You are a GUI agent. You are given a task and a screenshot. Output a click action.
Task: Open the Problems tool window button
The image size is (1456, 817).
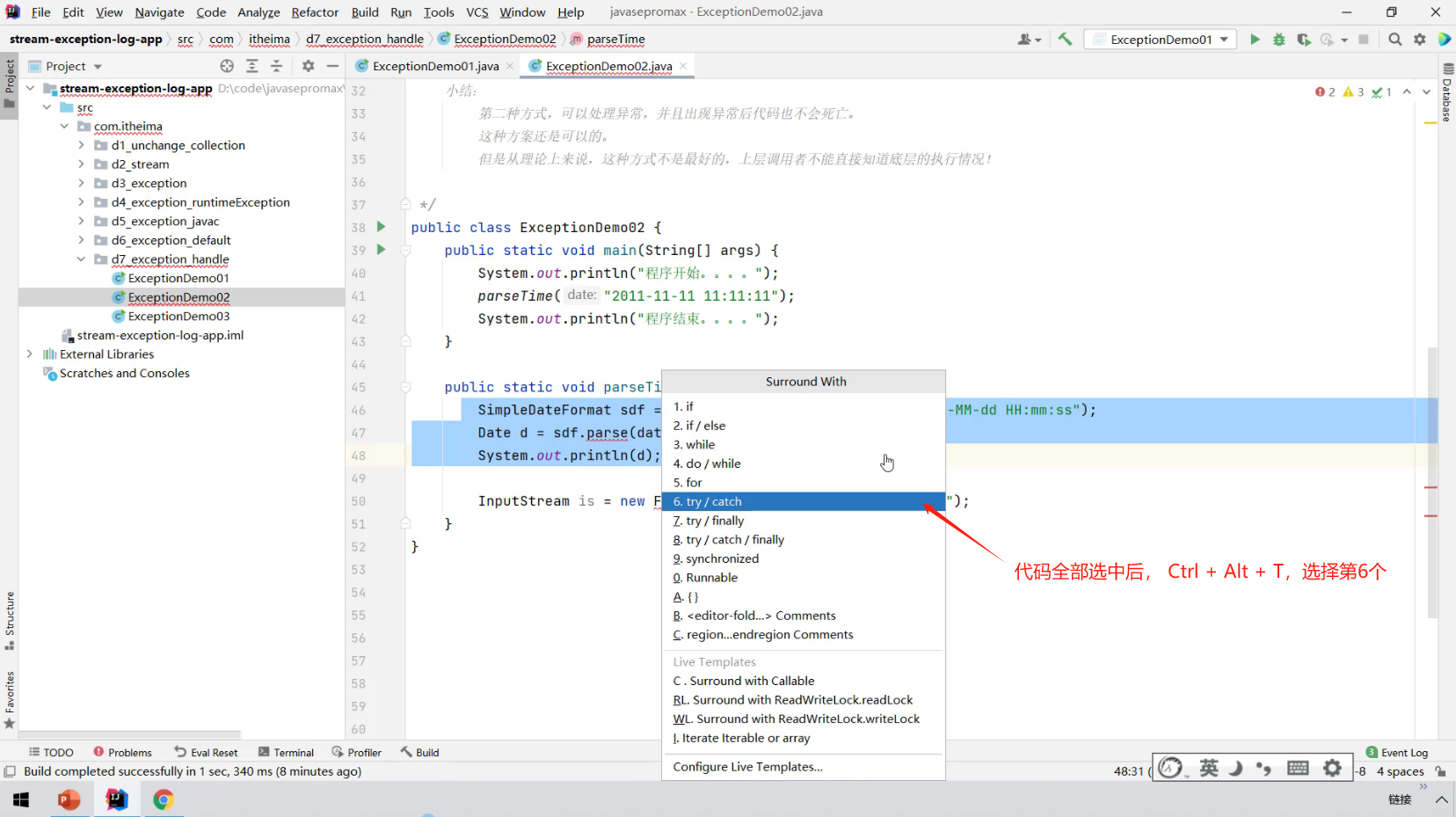123,753
